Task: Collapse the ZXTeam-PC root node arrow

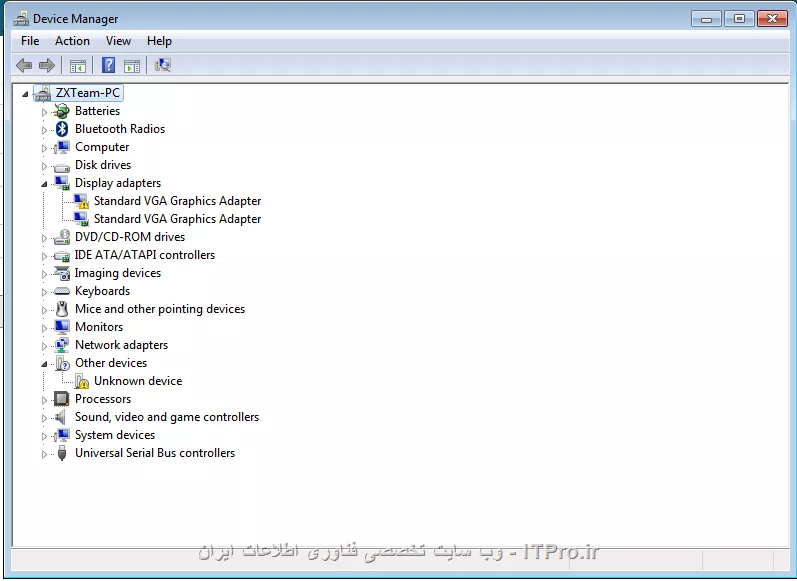Action: (25, 94)
